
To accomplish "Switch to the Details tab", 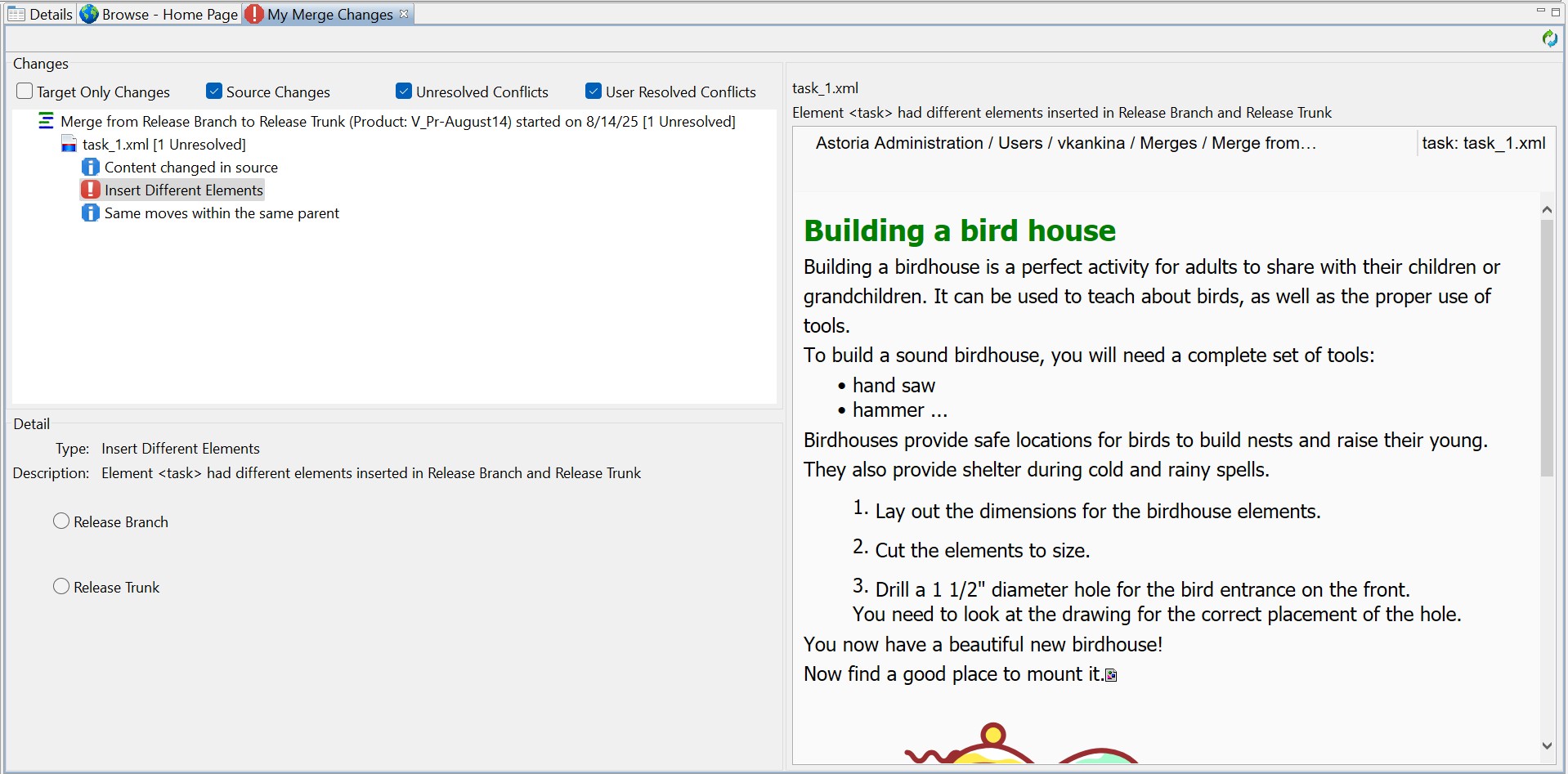I will tap(41, 15).
